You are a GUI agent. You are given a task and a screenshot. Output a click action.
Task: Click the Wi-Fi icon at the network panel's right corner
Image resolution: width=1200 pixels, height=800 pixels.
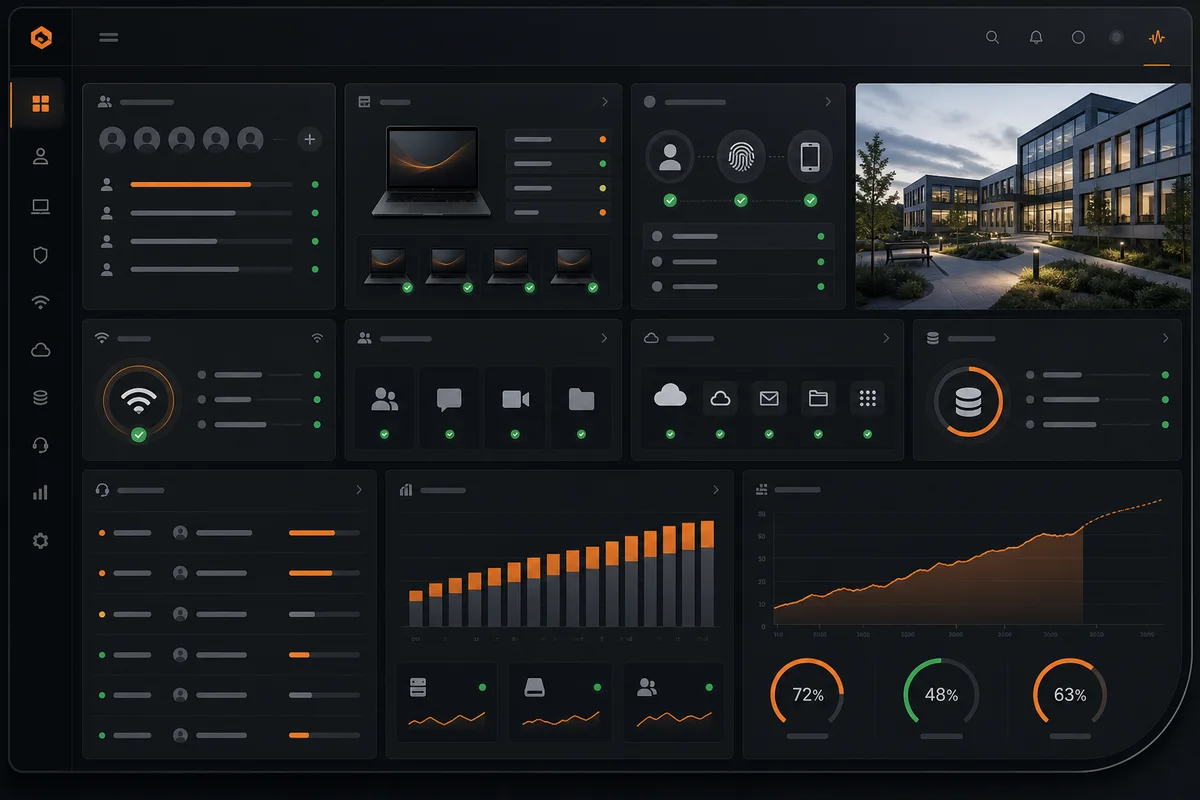click(317, 338)
